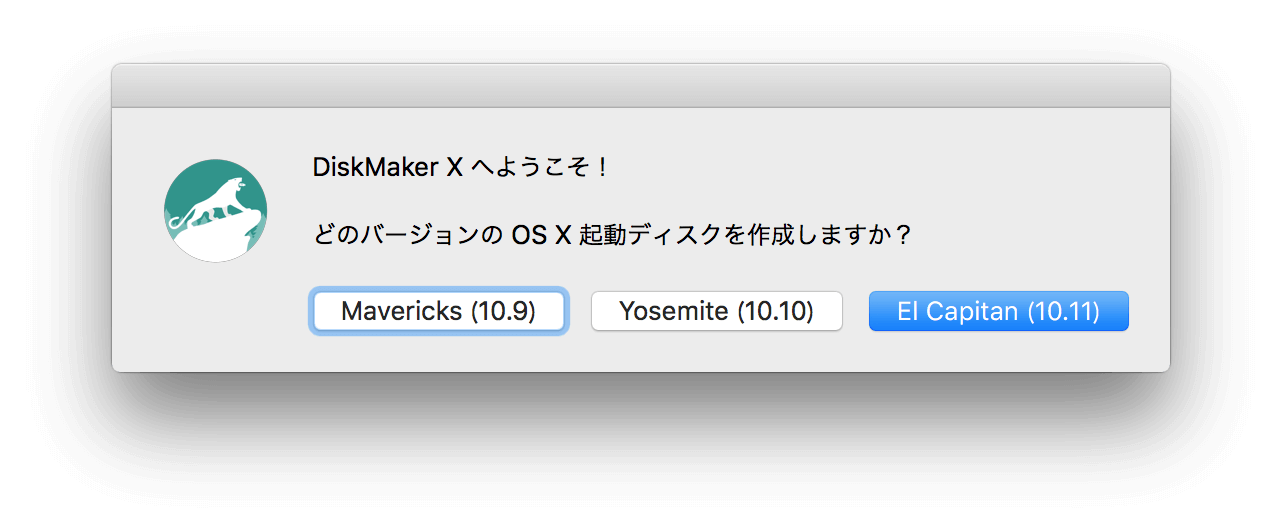The height and width of the screenshot is (532, 1282).
Task: Click the "DiskMaker X" name in the greeting
Action: (388, 167)
